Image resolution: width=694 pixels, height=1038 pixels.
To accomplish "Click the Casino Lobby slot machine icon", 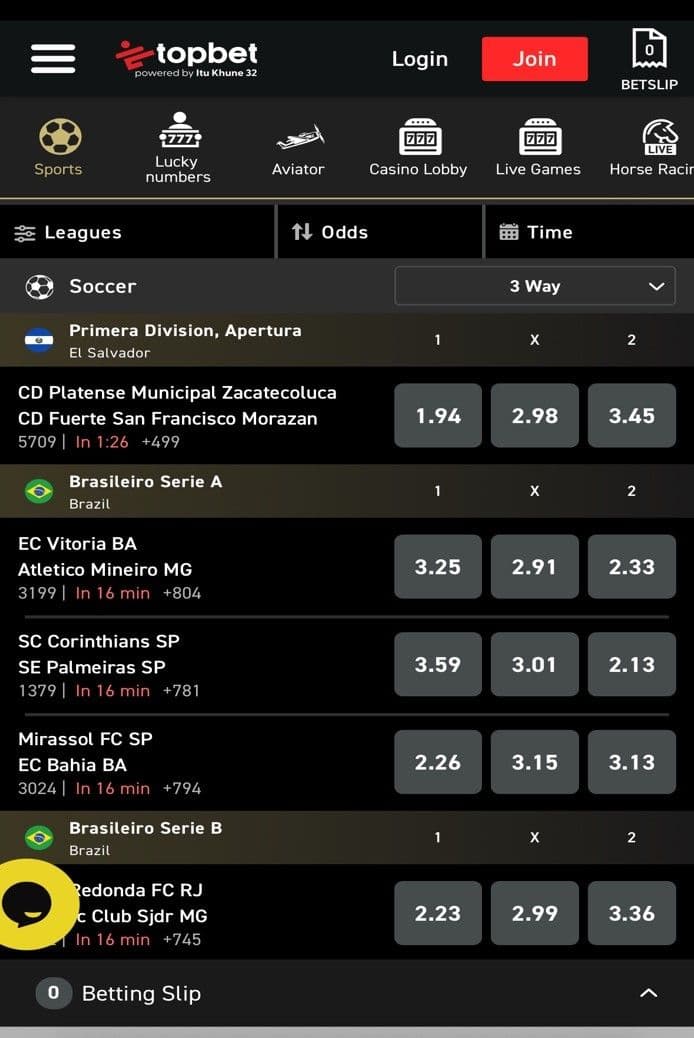I will click(418, 138).
